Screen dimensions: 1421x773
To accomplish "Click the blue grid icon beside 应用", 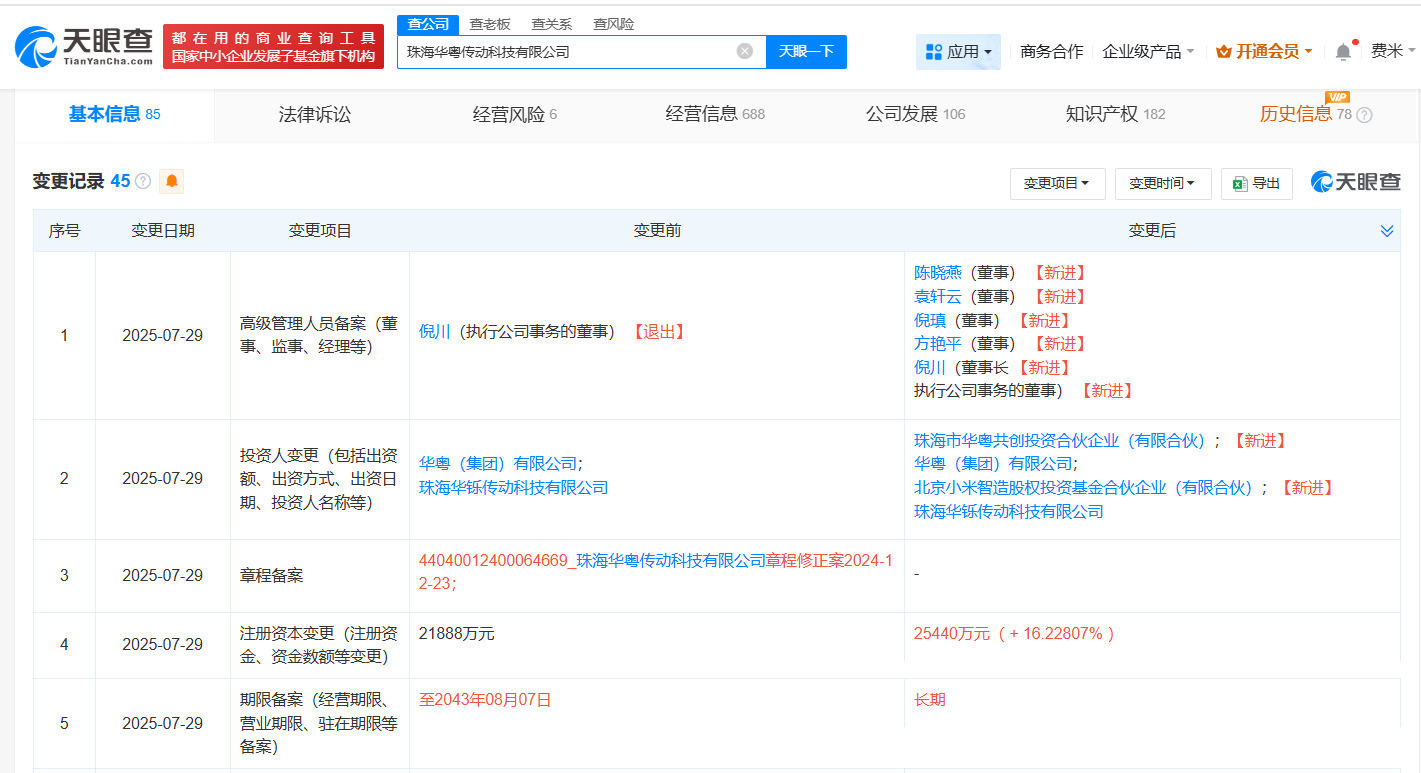I will [x=934, y=51].
